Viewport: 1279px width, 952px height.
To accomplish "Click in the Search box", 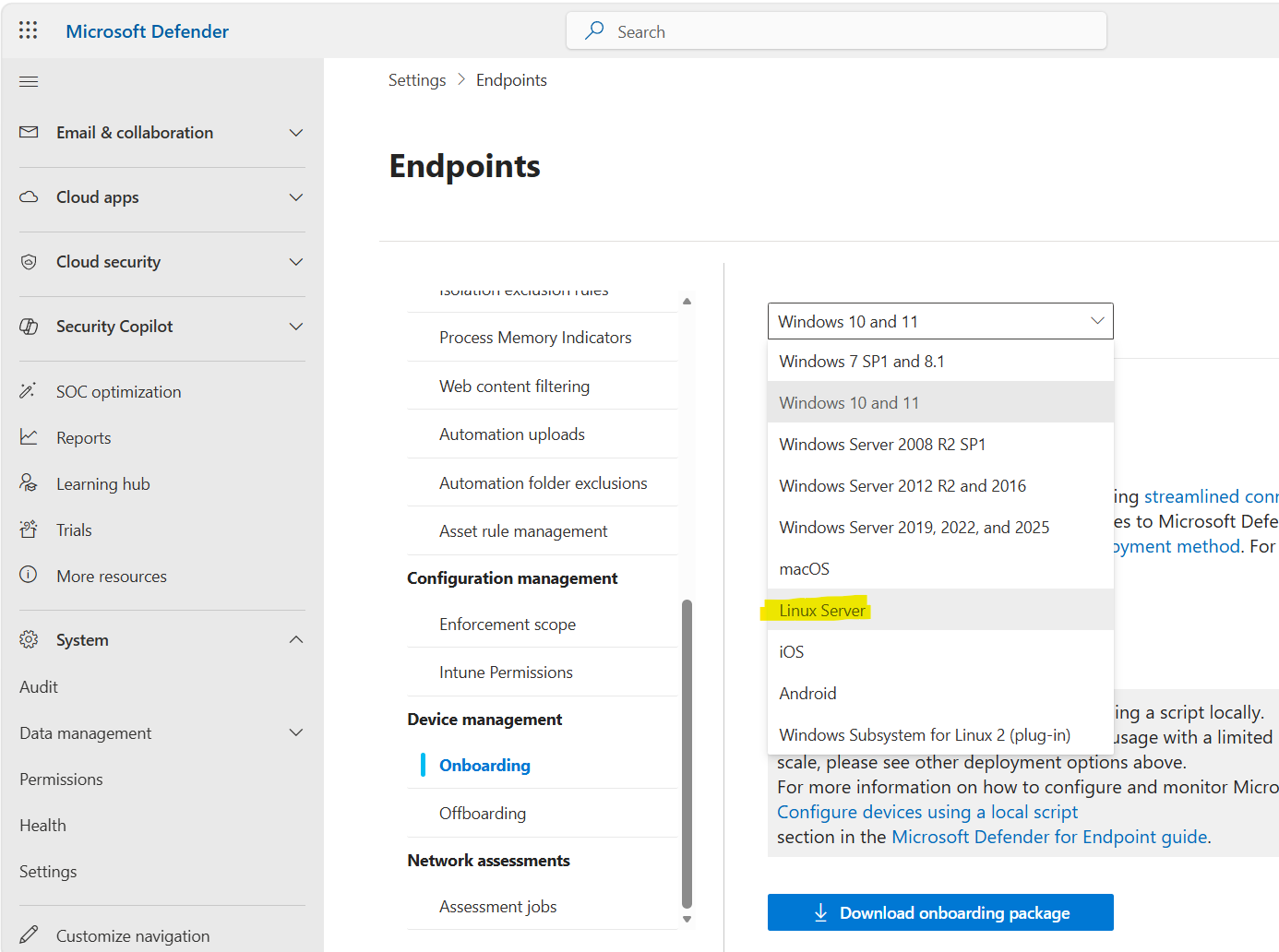I will point(836,30).
